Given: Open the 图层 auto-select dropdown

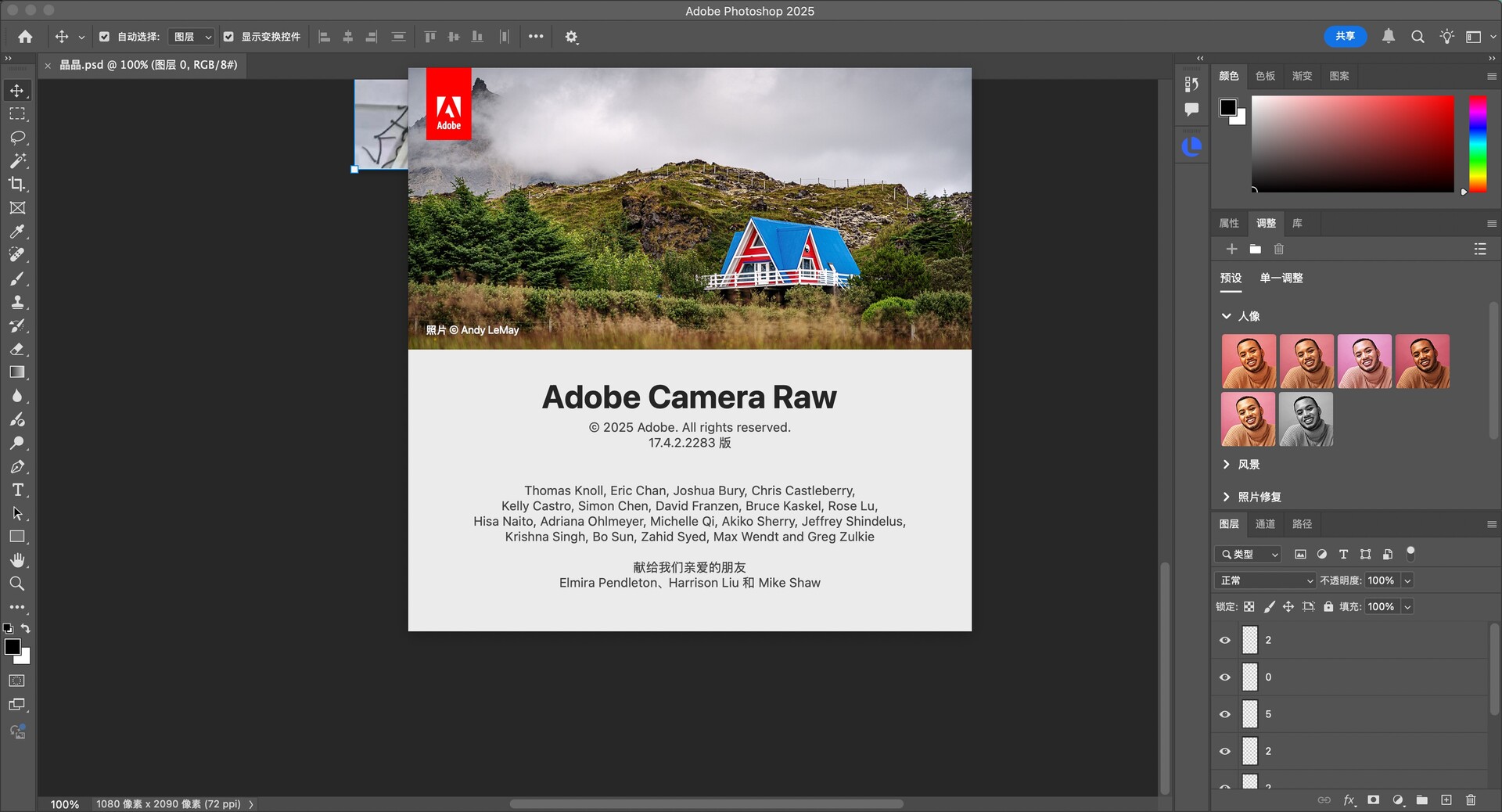Looking at the screenshot, I should (191, 37).
